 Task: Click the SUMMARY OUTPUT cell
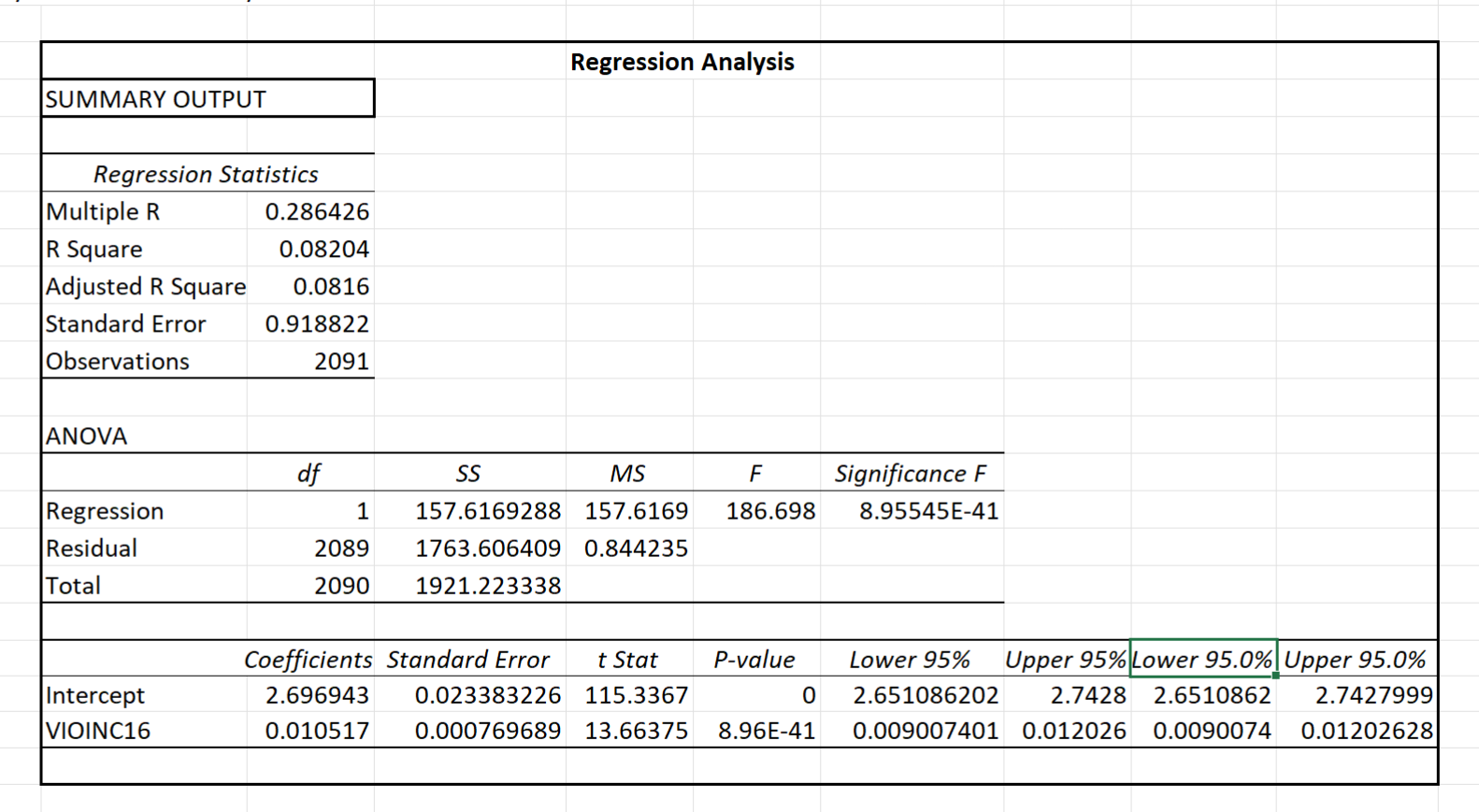(208, 98)
